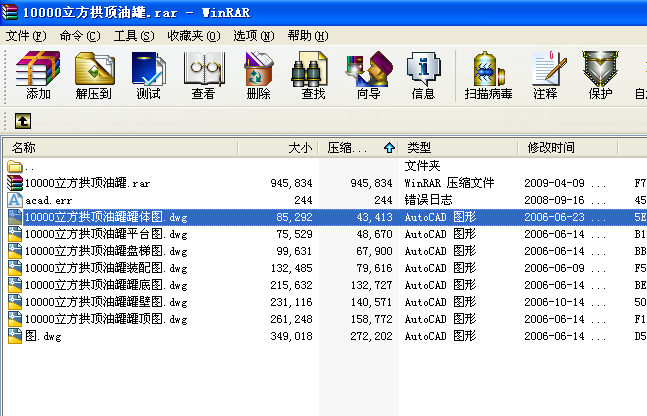The width and height of the screenshot is (647, 416).
Task: Open the 命令(C) menu
Action: pyautogui.click(x=80, y=36)
